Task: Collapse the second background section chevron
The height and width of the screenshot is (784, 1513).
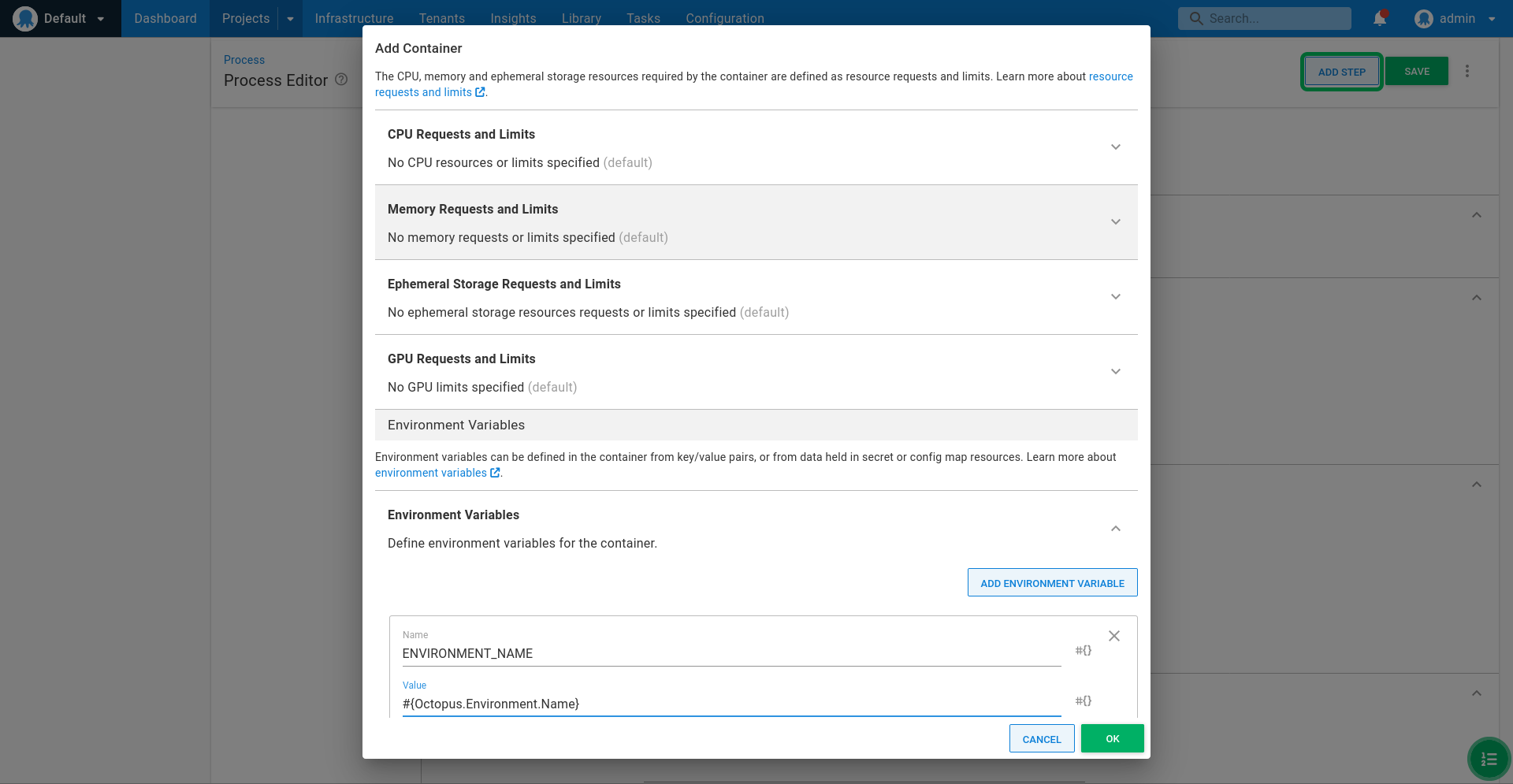Action: 1477,298
